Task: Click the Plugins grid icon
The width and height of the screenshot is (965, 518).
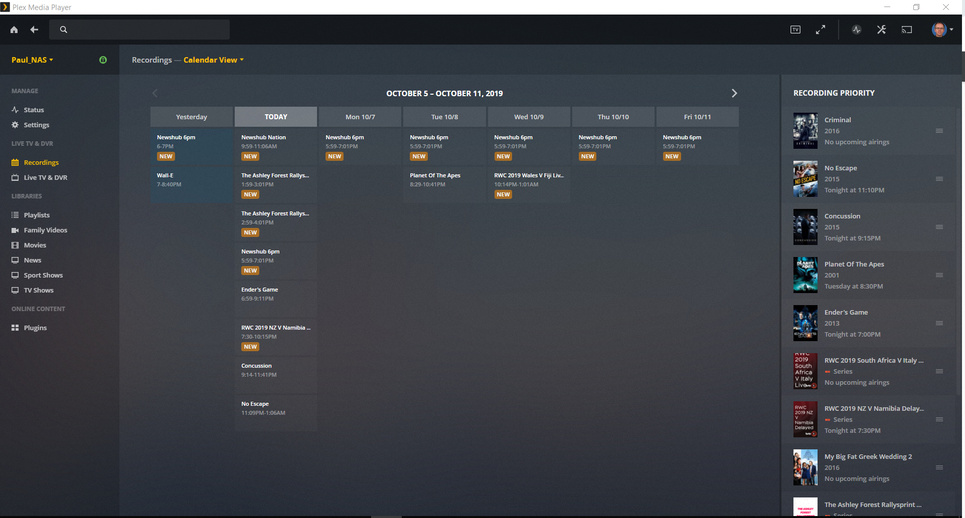Action: 15,328
